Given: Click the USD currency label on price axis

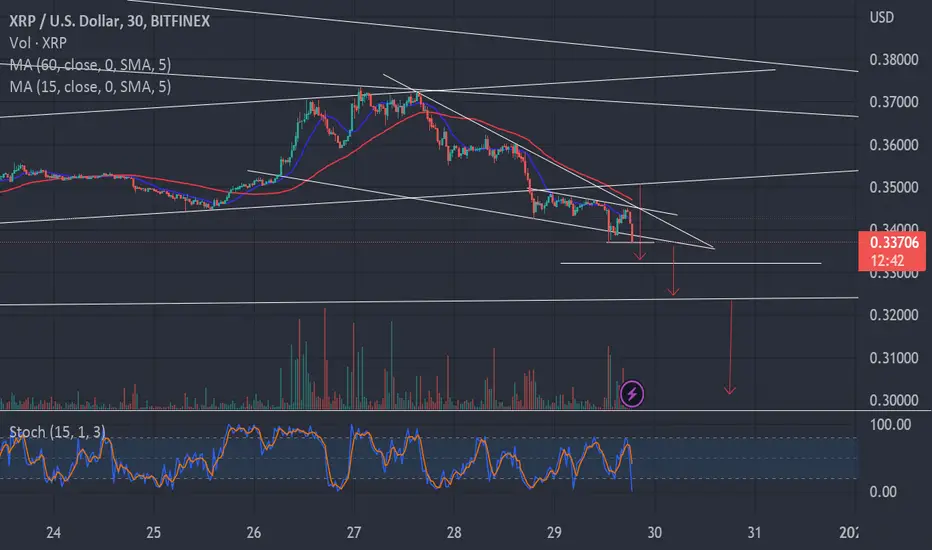Looking at the screenshot, I should click(881, 17).
